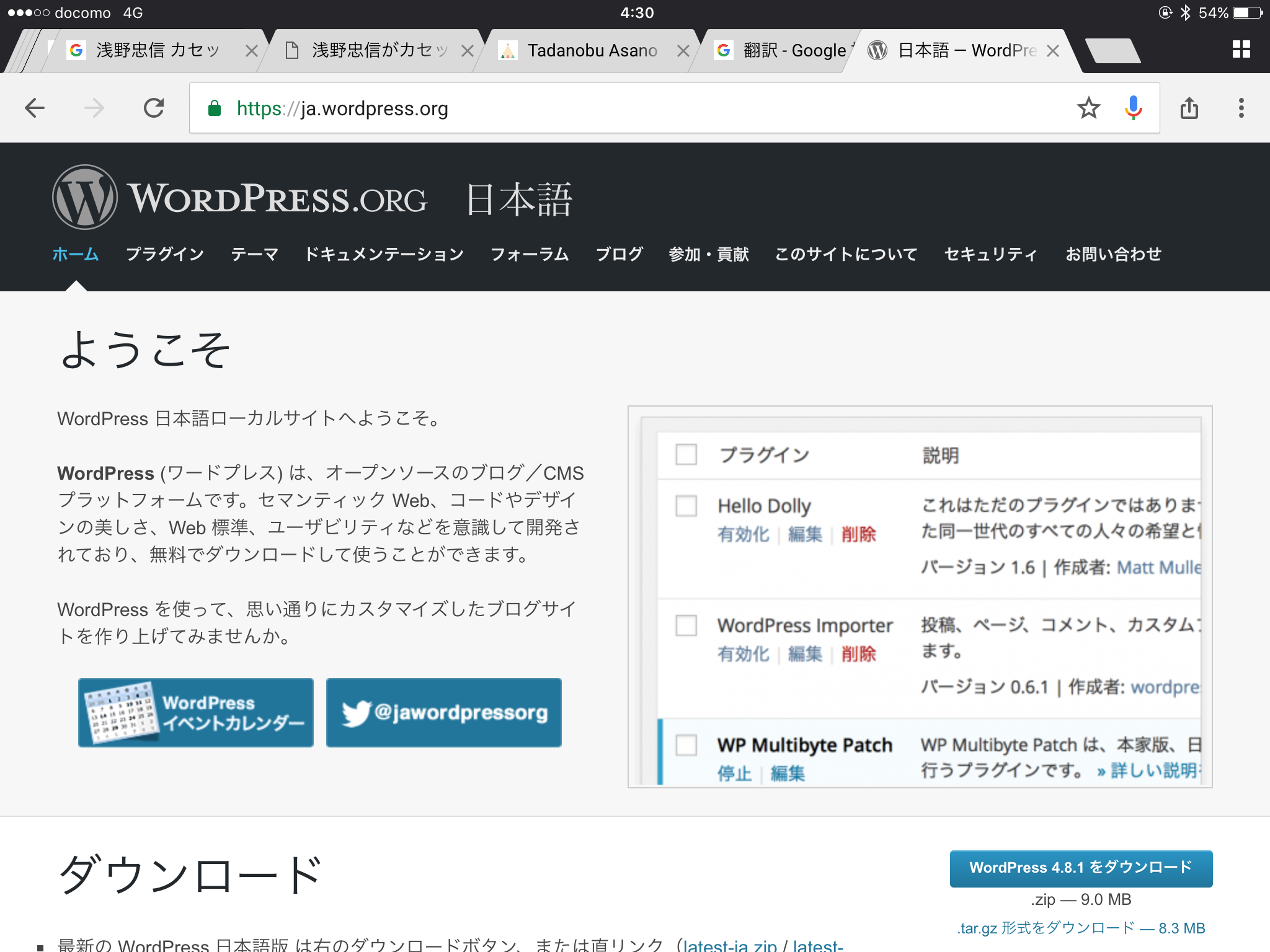Click the ダウンロード heading

click(190, 874)
